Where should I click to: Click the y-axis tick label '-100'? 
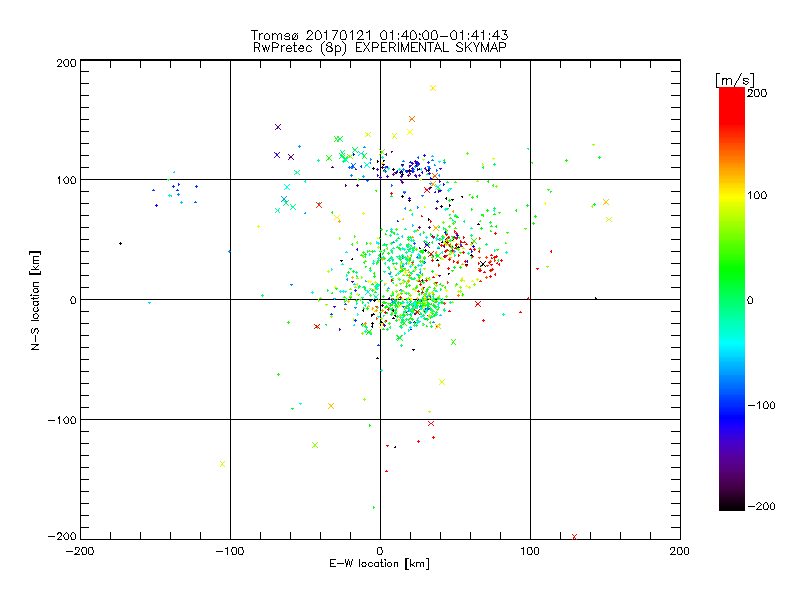point(62,420)
